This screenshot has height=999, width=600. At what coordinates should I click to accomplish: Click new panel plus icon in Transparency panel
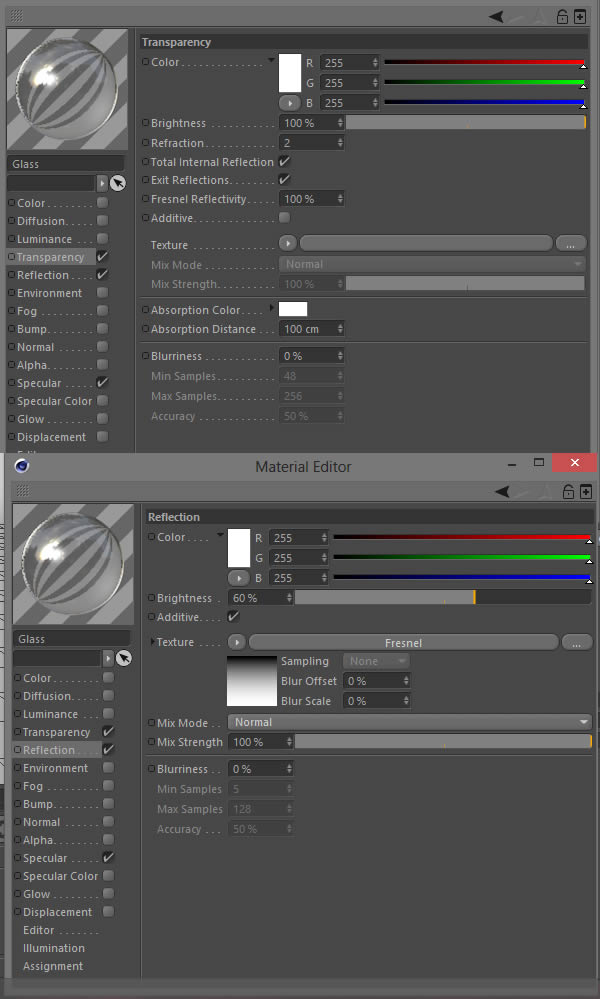pyautogui.click(x=580, y=17)
